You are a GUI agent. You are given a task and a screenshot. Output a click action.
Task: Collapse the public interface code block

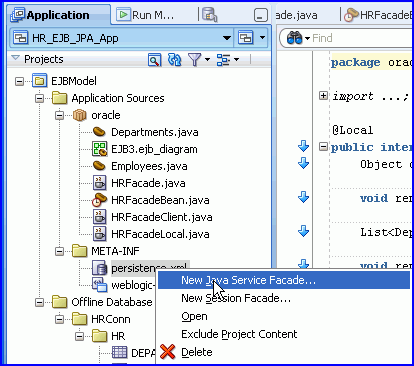pyautogui.click(x=323, y=147)
